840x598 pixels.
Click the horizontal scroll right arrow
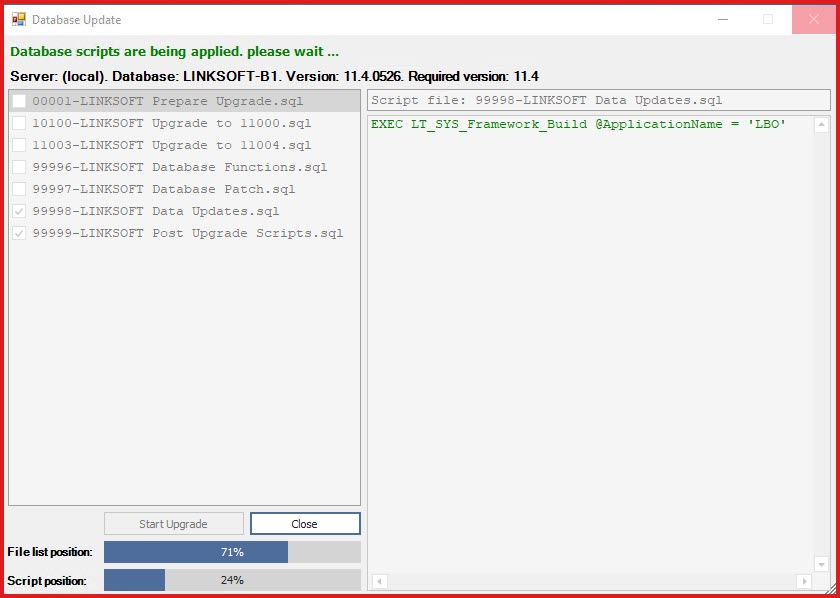(804, 581)
